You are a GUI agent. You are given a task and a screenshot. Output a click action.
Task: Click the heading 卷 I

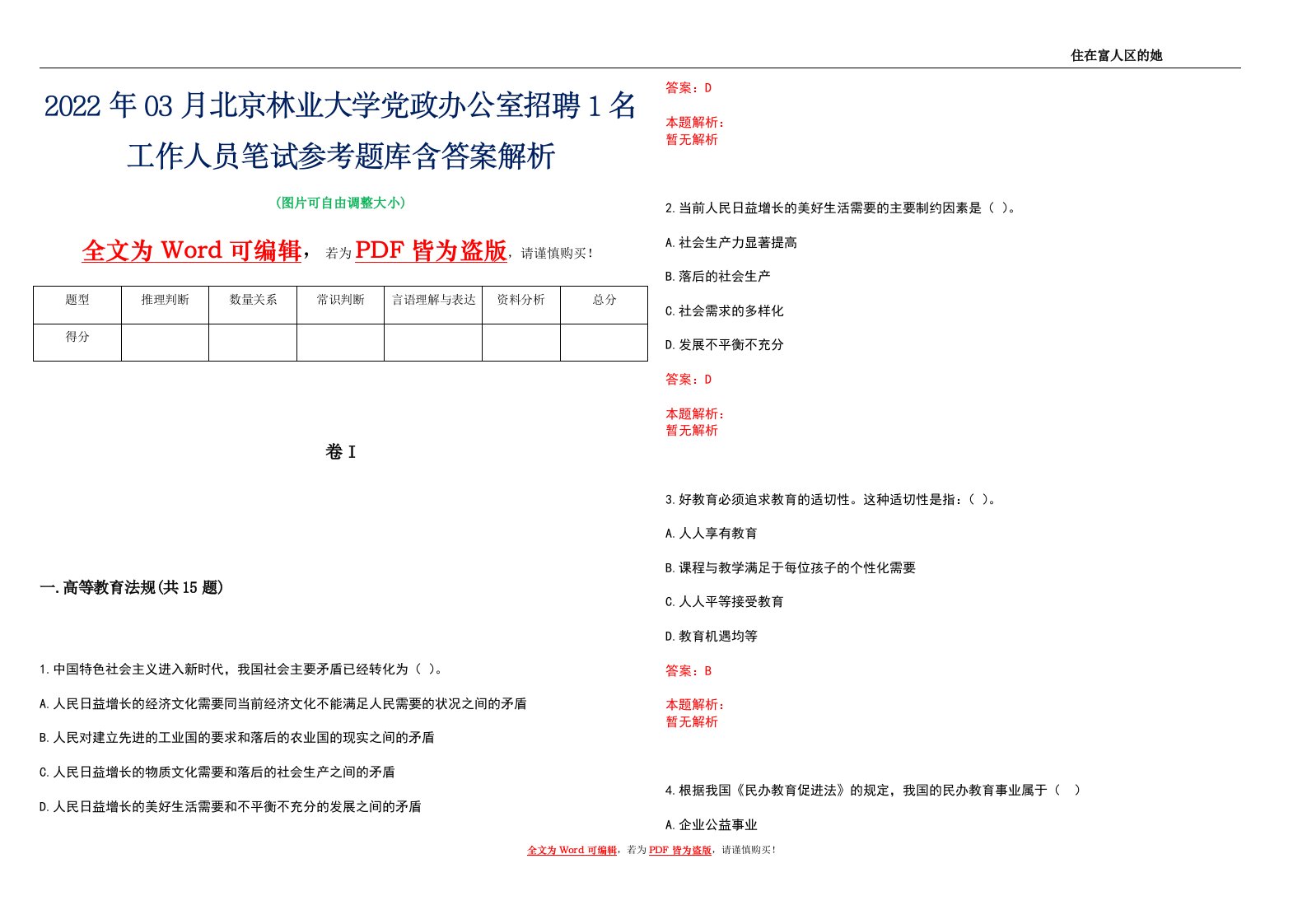click(x=340, y=452)
